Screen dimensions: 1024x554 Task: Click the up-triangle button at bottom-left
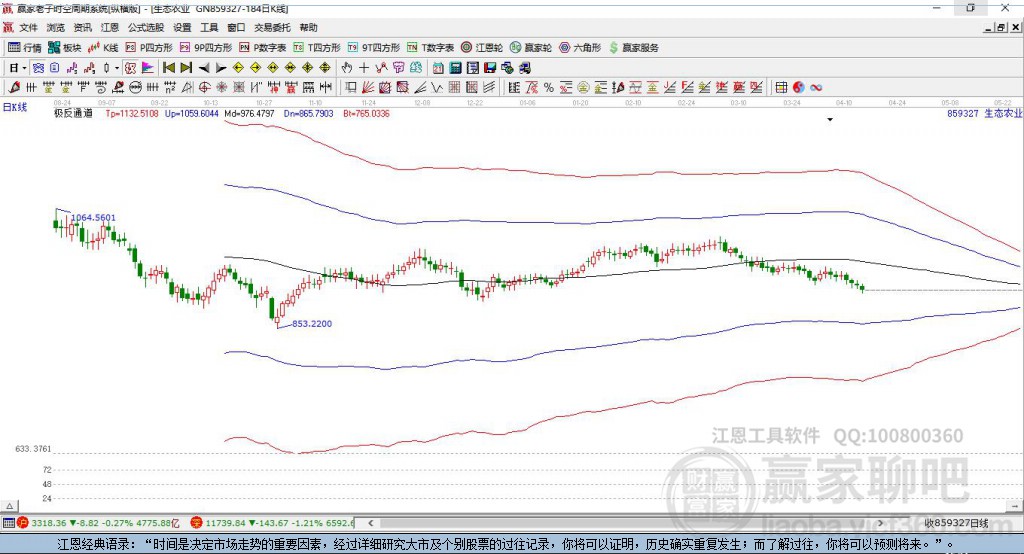pyautogui.click(x=9, y=506)
